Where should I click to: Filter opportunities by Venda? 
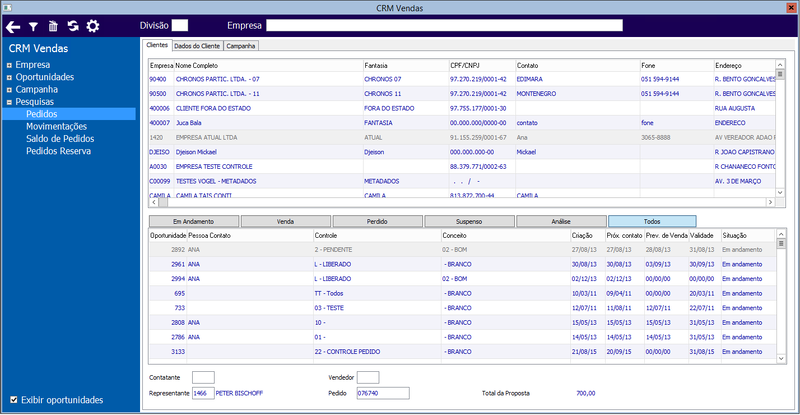(x=286, y=222)
